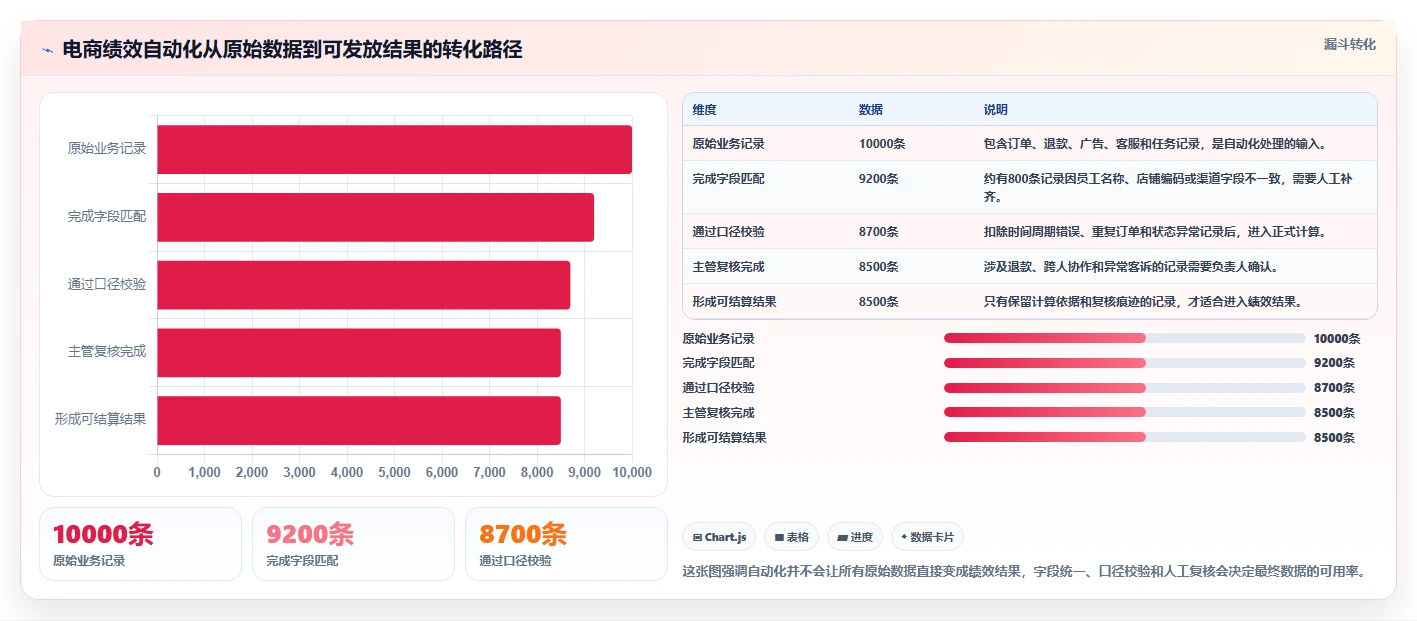Click the 原始业务记录 chart bar
Viewport: 1417px width, 621px height.
click(x=394, y=149)
